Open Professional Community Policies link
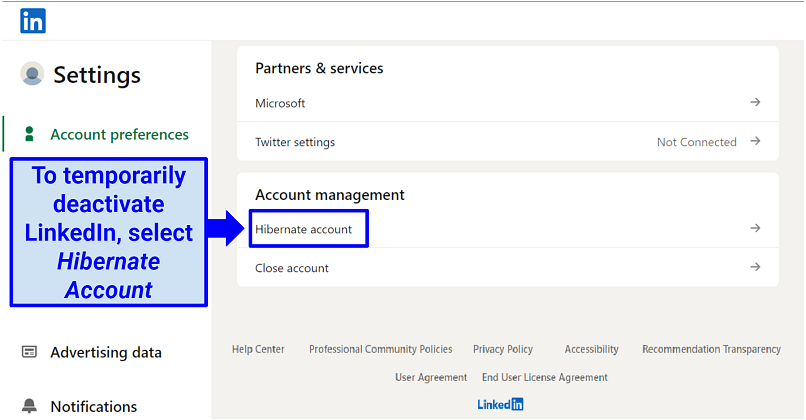Screen dimensions: 806x420 coord(380,349)
